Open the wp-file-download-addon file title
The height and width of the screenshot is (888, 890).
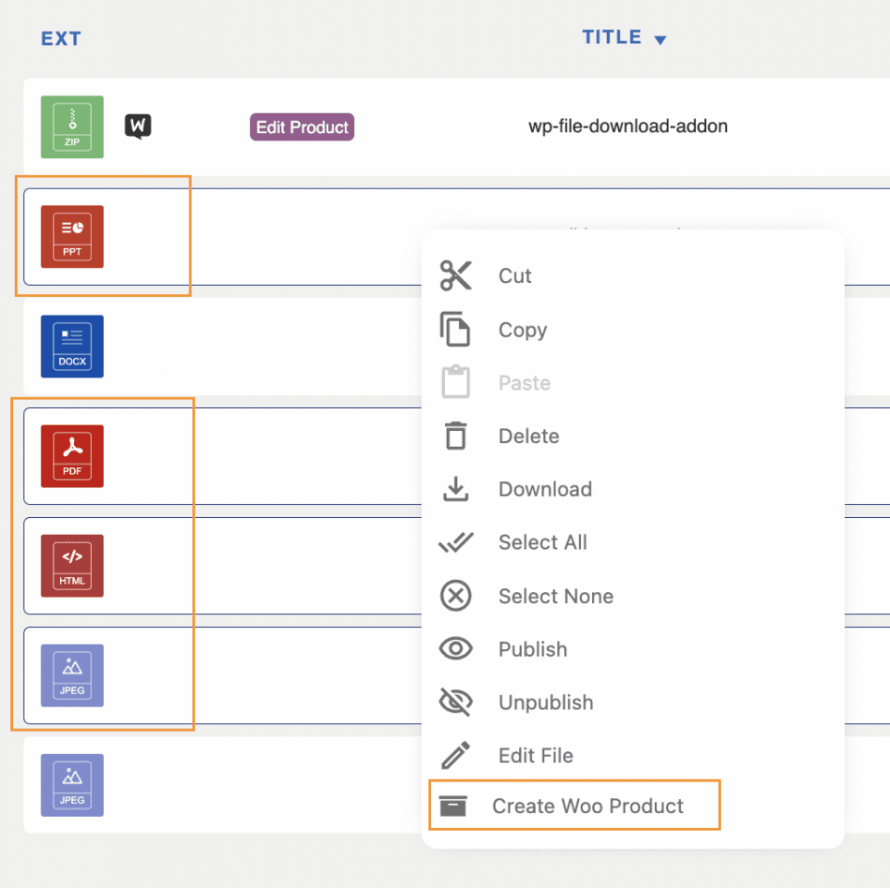point(628,127)
